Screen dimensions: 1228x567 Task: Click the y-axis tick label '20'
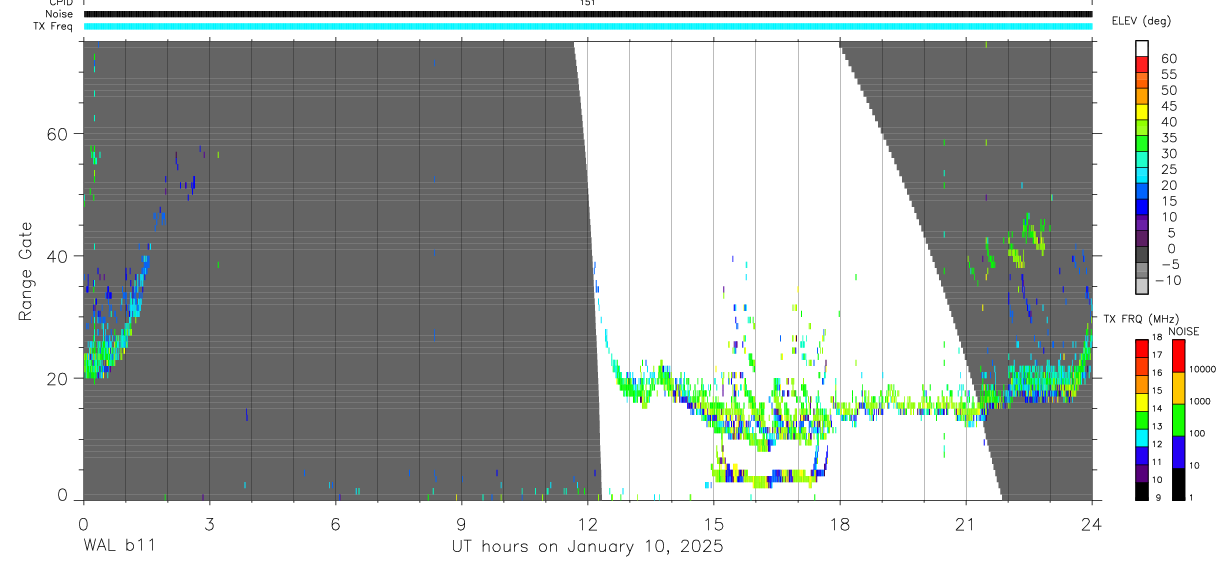60,378
